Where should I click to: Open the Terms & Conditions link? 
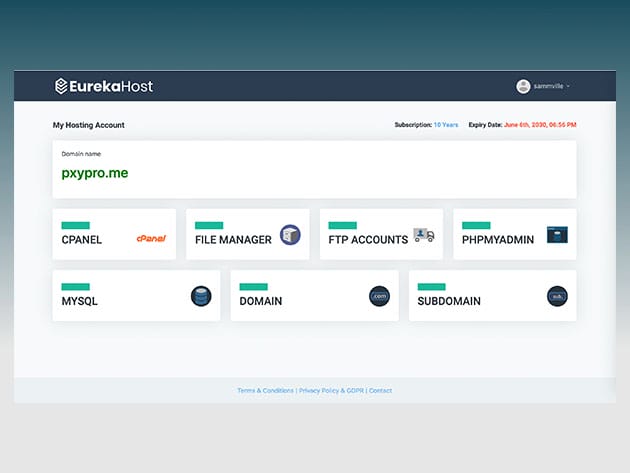265,390
